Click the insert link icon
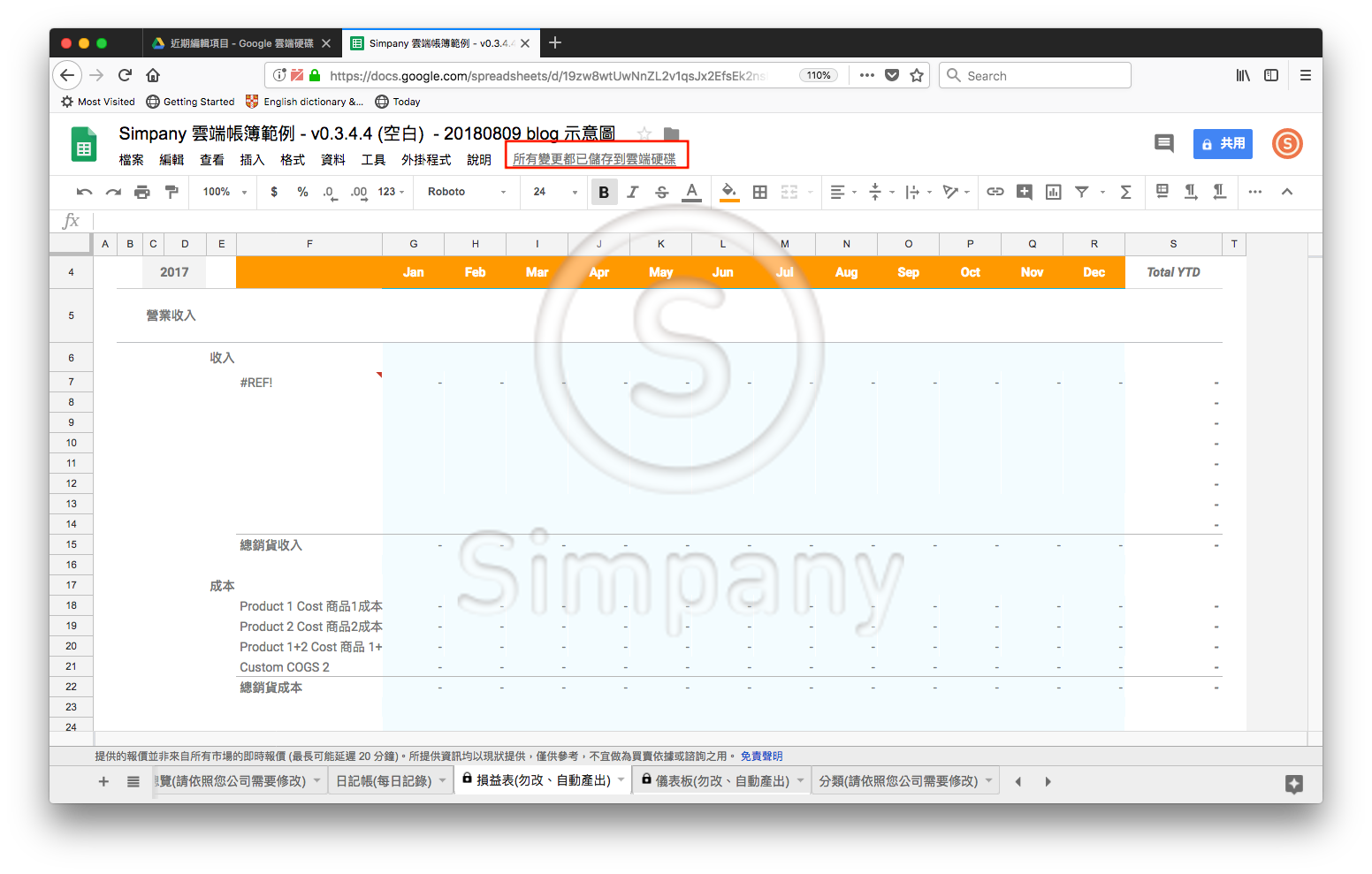1372x874 pixels. (x=995, y=192)
